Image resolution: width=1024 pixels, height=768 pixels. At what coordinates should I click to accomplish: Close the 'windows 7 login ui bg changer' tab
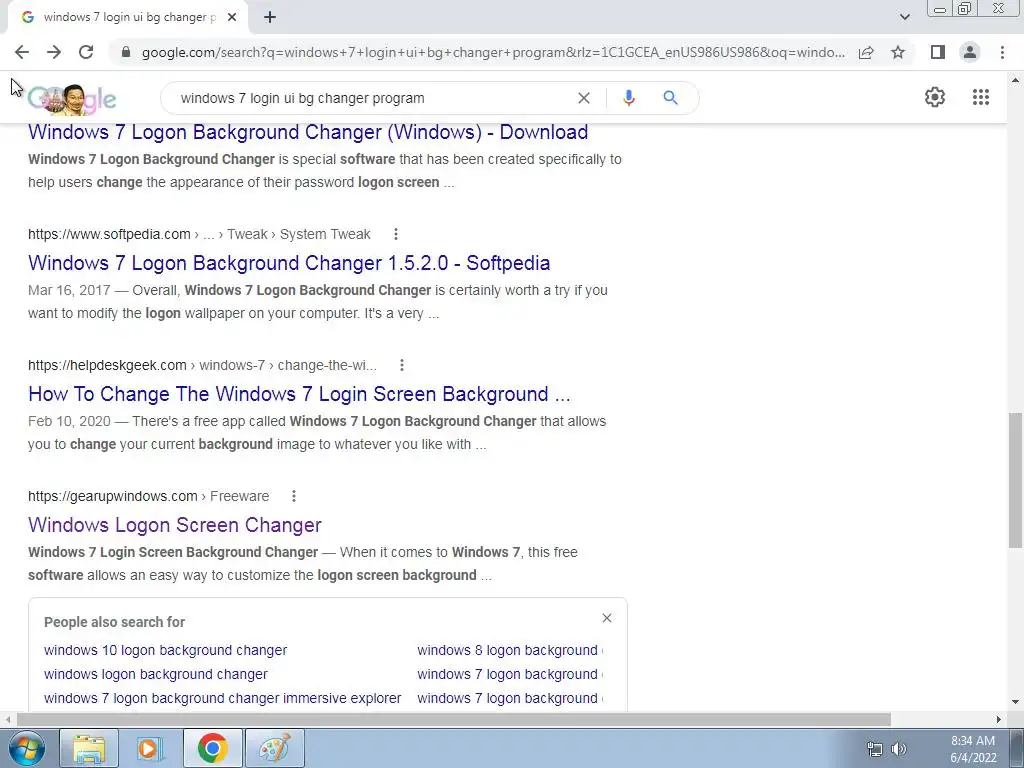232,18
